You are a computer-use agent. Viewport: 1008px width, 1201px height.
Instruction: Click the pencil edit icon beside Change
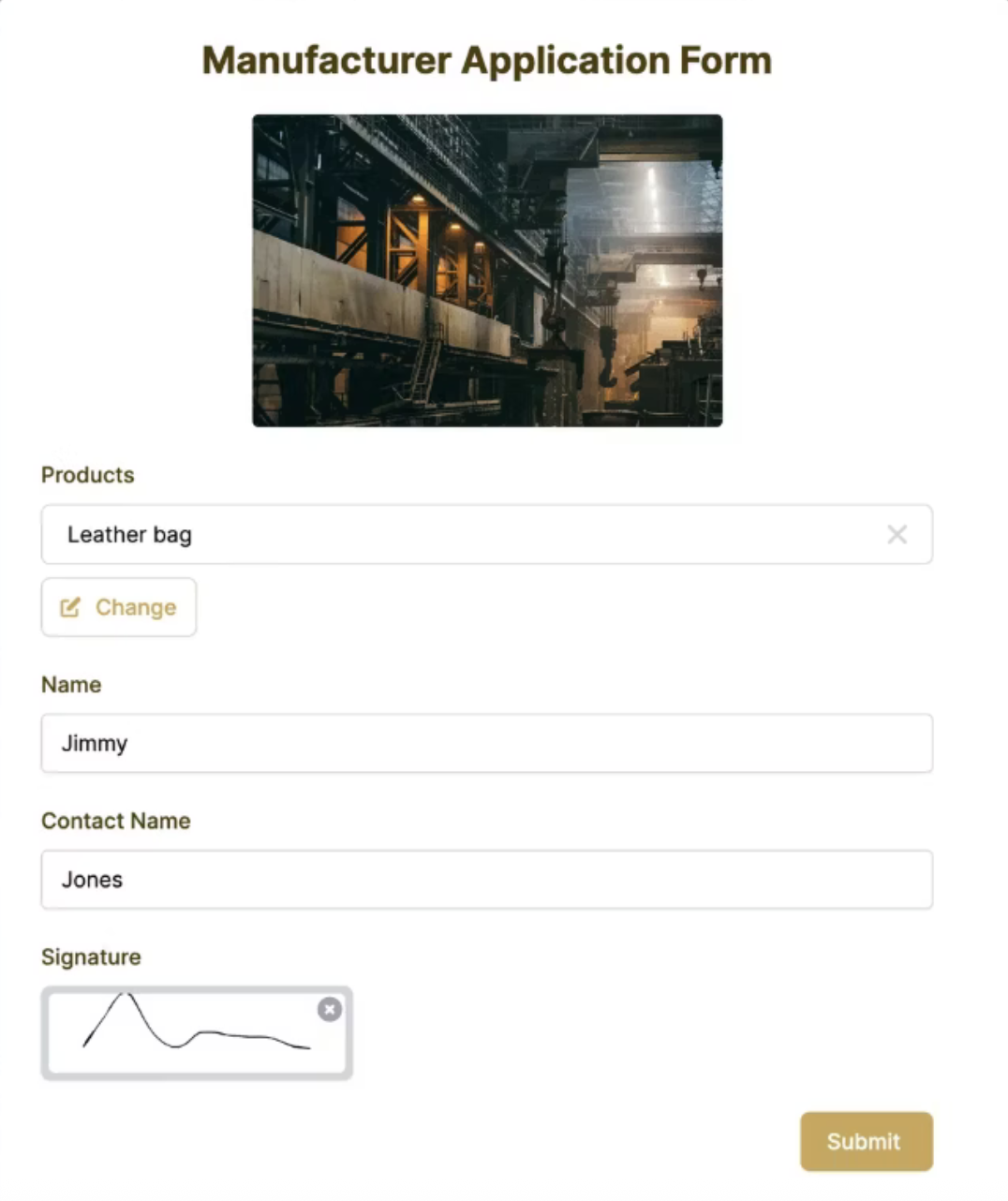click(70, 607)
